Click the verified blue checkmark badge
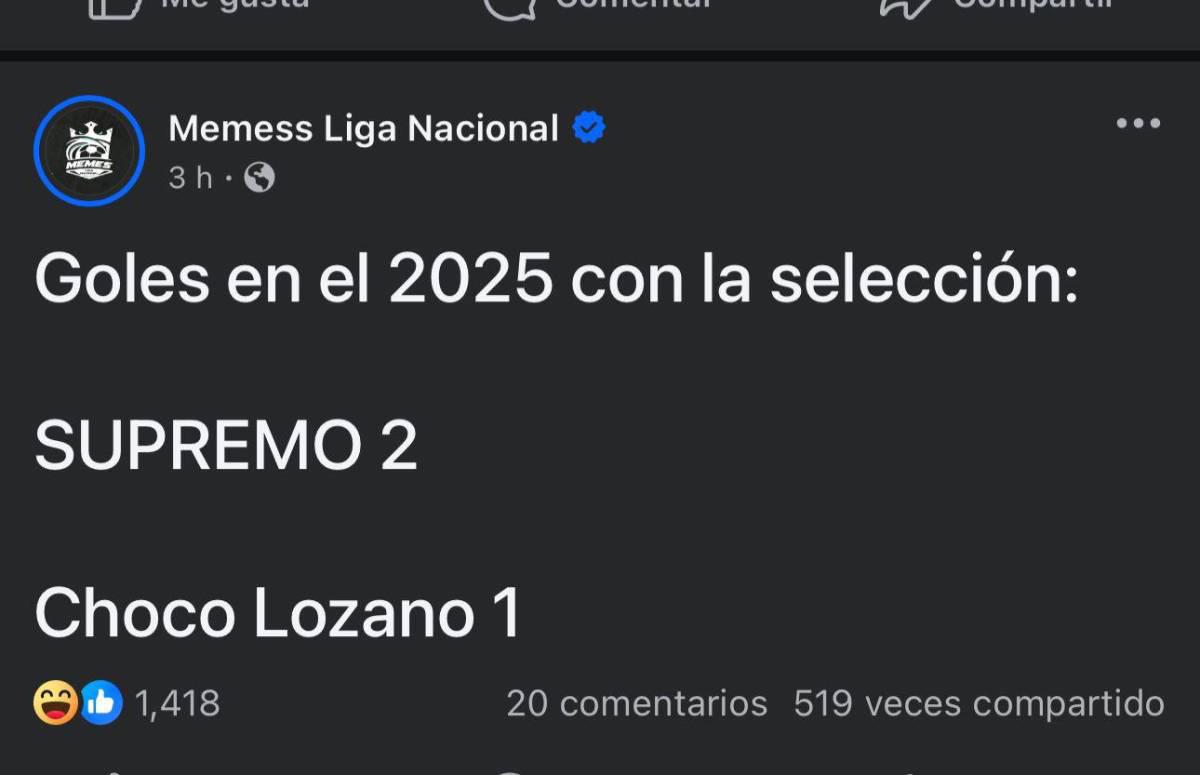Image resolution: width=1200 pixels, height=775 pixels. [587, 127]
